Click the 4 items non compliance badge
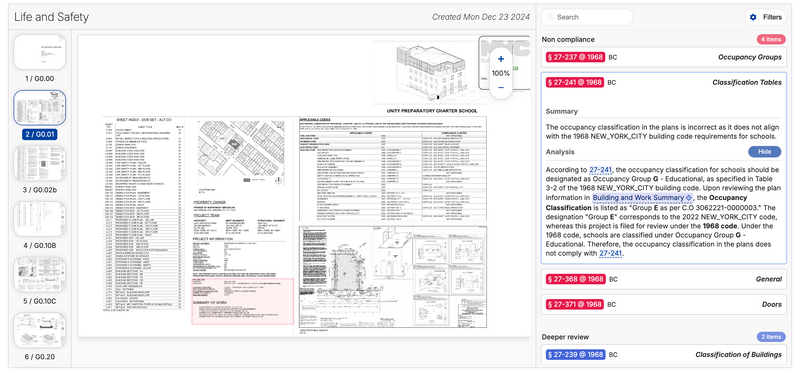This screenshot has width=800, height=375. (x=771, y=39)
